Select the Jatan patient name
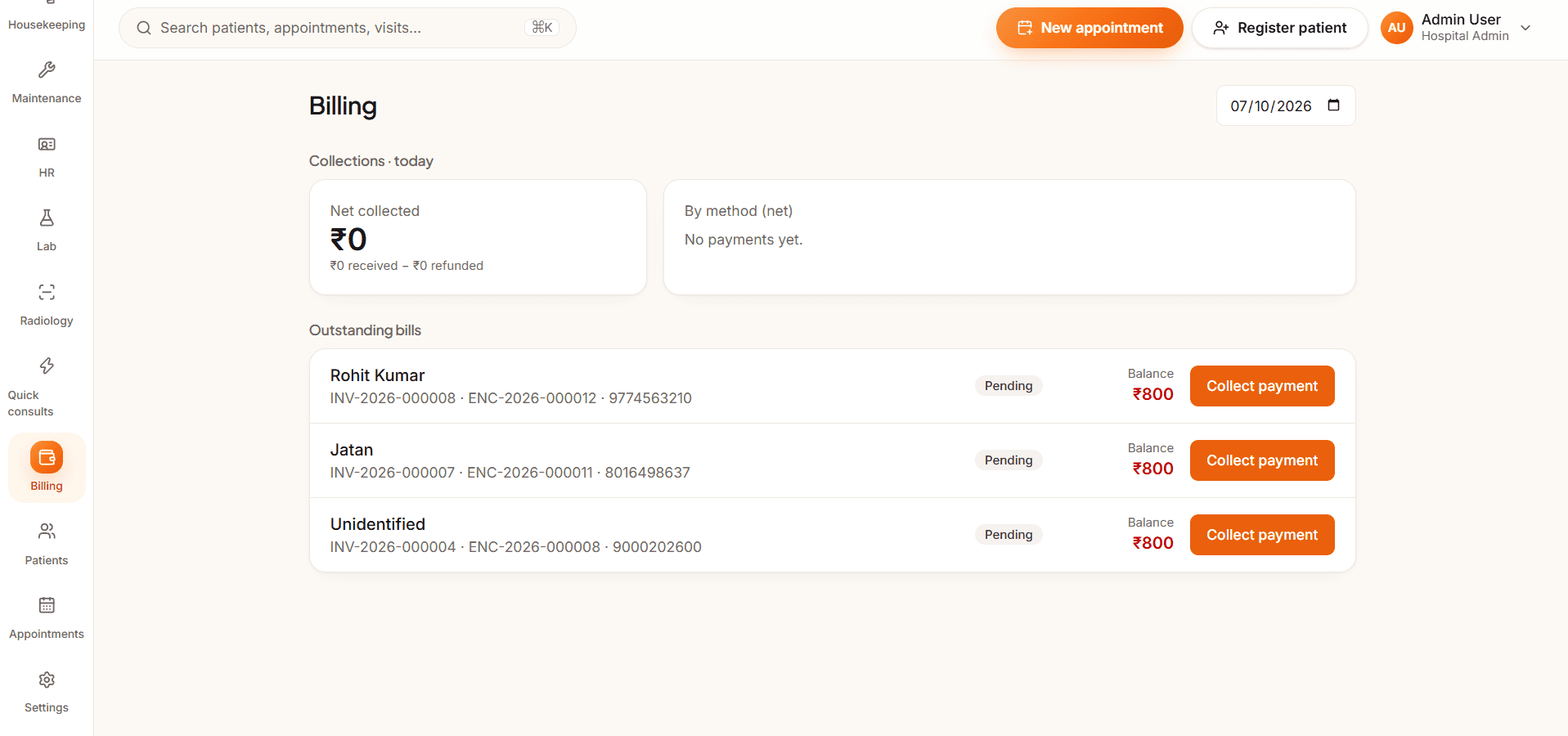The height and width of the screenshot is (736, 1568). tap(352, 450)
